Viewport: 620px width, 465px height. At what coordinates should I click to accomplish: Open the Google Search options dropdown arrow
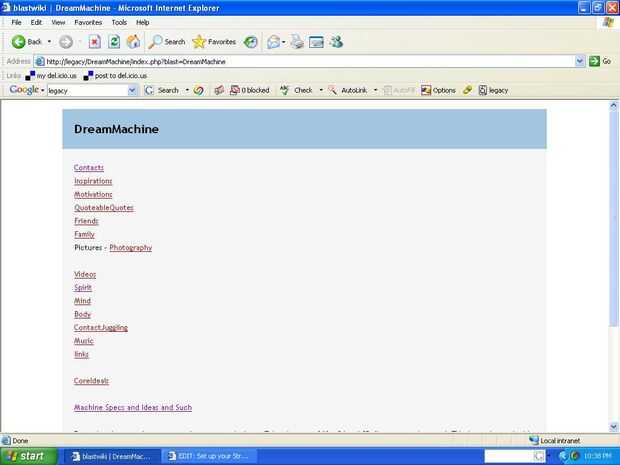[187, 91]
